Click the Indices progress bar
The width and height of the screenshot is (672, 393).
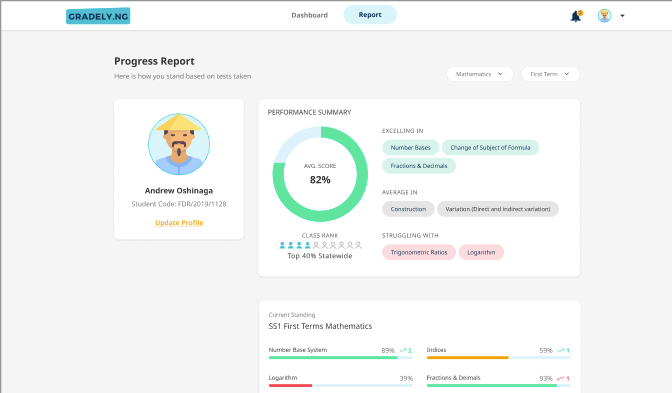click(x=498, y=357)
